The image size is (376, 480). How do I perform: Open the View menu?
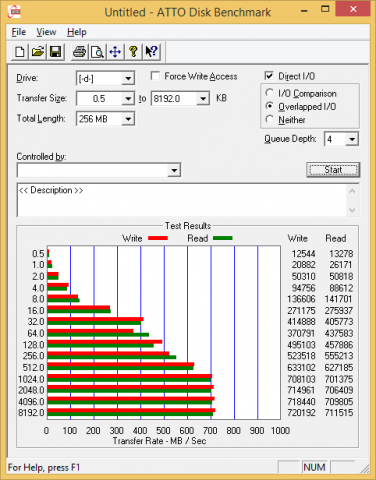46,32
